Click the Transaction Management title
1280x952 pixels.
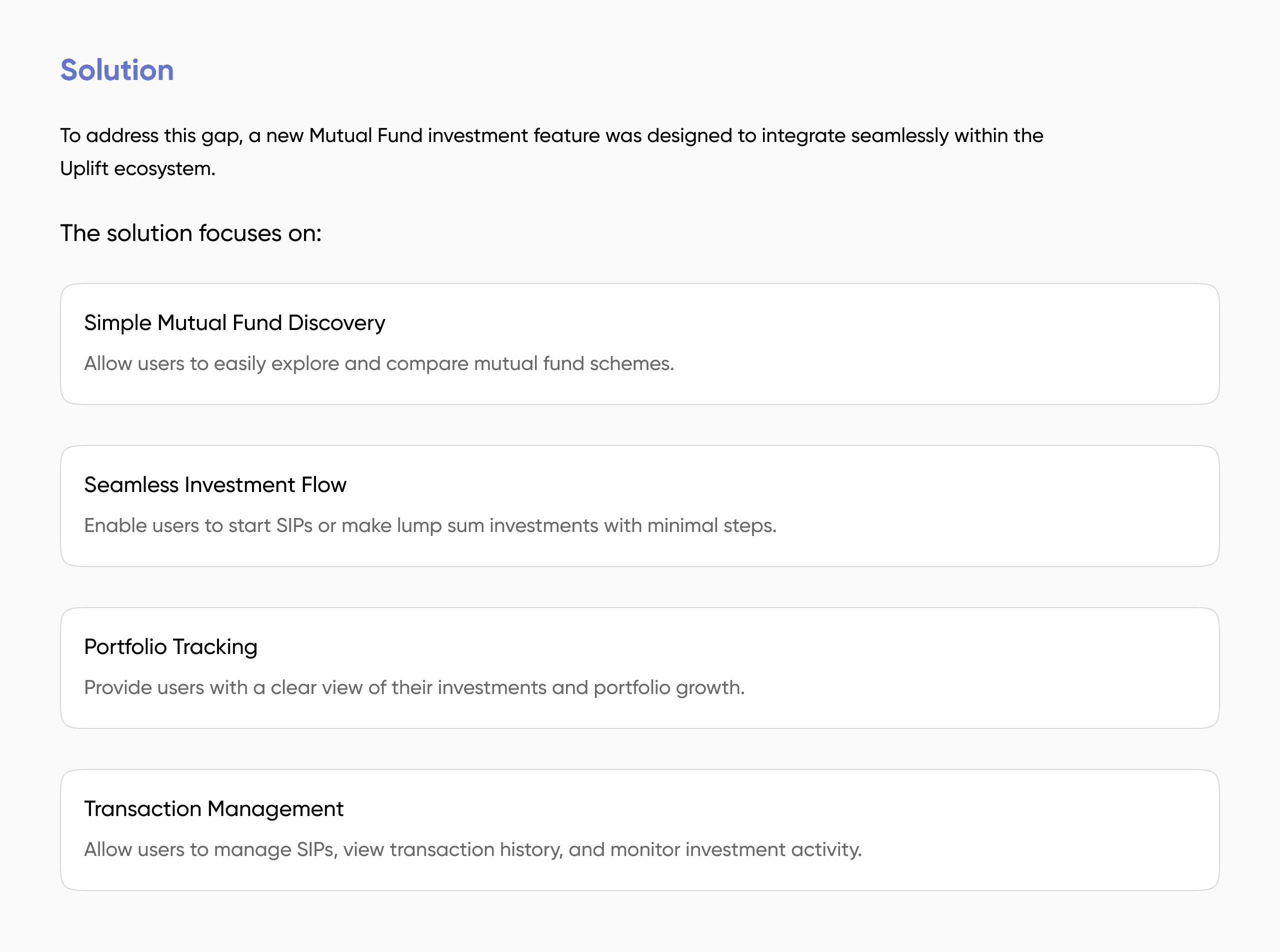(x=214, y=809)
